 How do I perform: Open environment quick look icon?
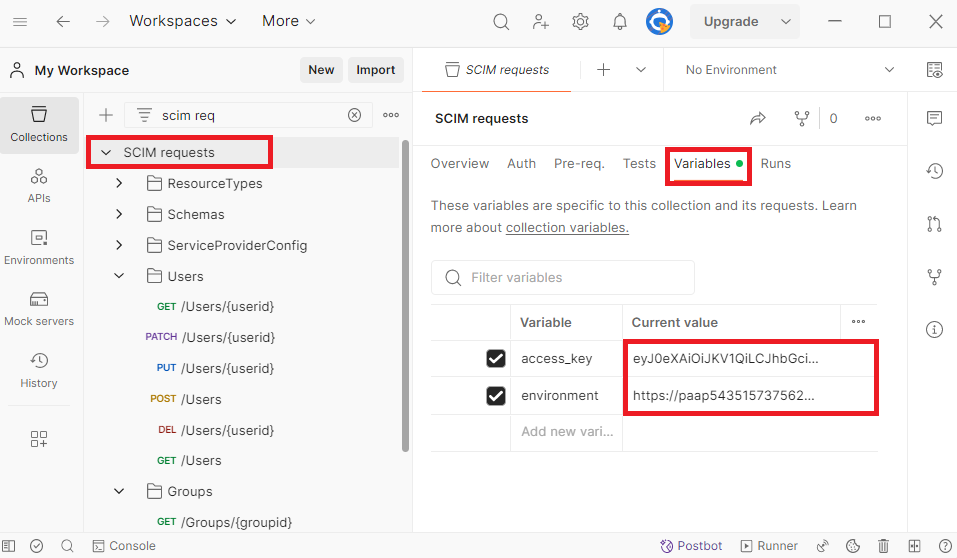tap(934, 70)
